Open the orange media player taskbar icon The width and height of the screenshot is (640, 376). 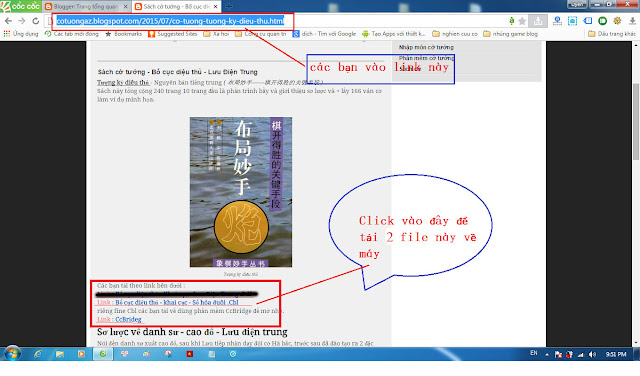(x=81, y=354)
